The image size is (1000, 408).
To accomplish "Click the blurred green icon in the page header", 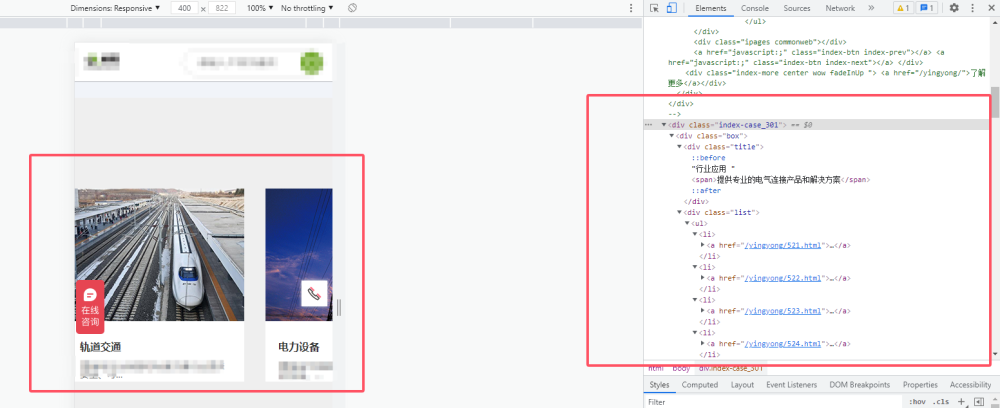I will click(311, 62).
